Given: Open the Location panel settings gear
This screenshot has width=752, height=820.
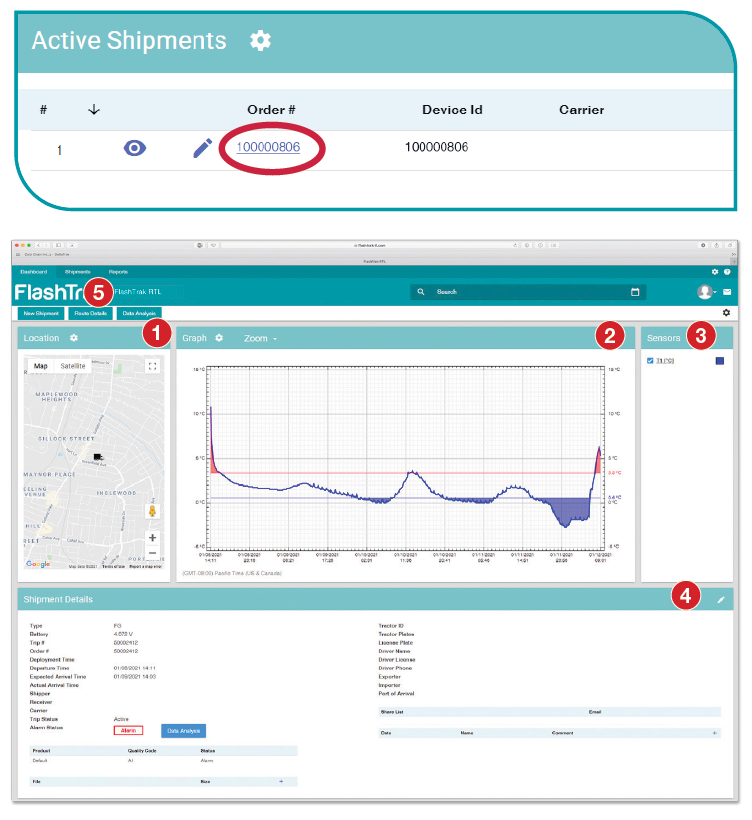Looking at the screenshot, I should tap(74, 338).
